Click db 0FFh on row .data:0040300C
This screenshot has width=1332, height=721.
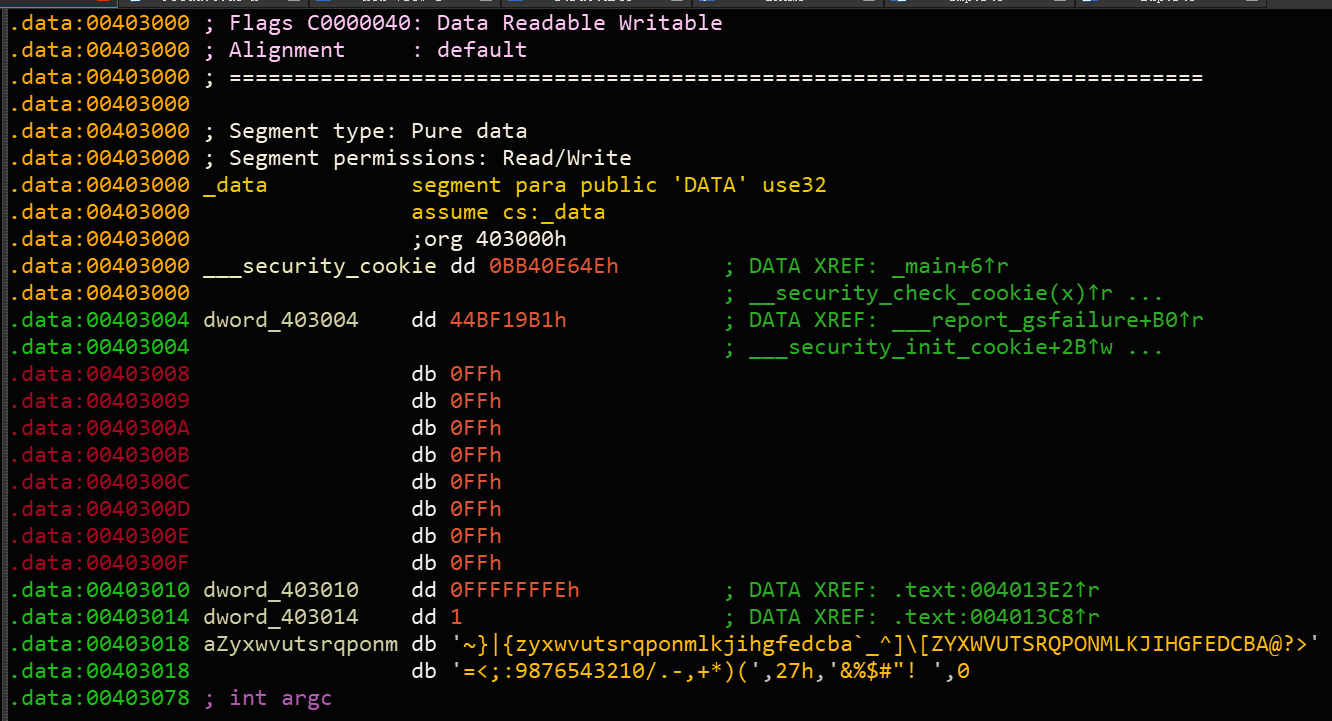click(x=456, y=482)
